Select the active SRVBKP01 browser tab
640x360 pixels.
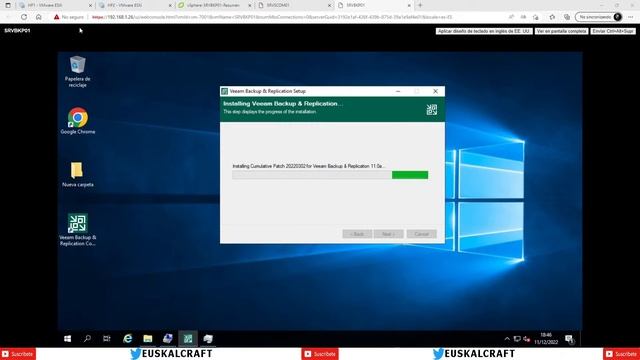click(x=373, y=5)
